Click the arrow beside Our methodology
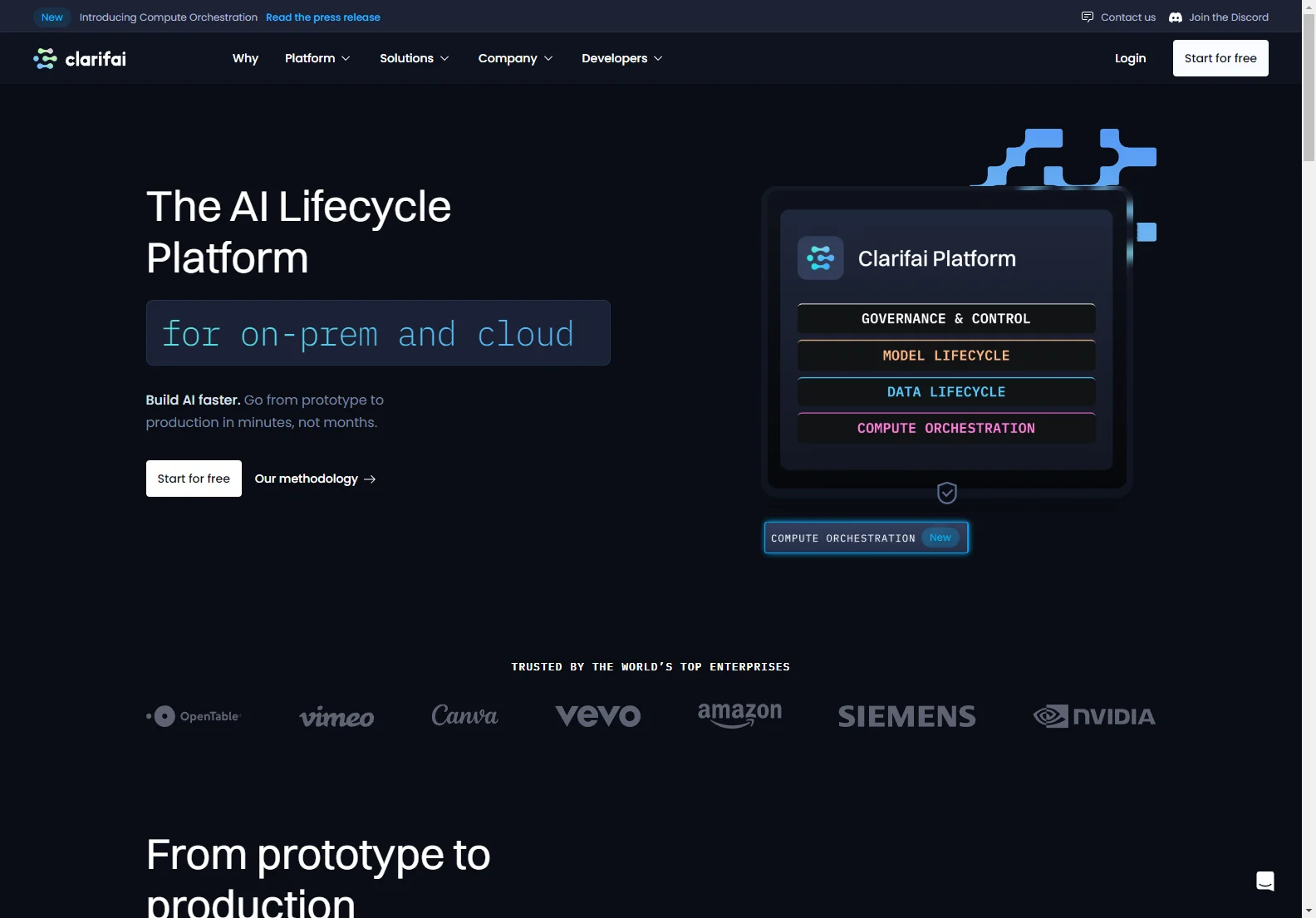This screenshot has height=918, width=1316. pyautogui.click(x=370, y=479)
